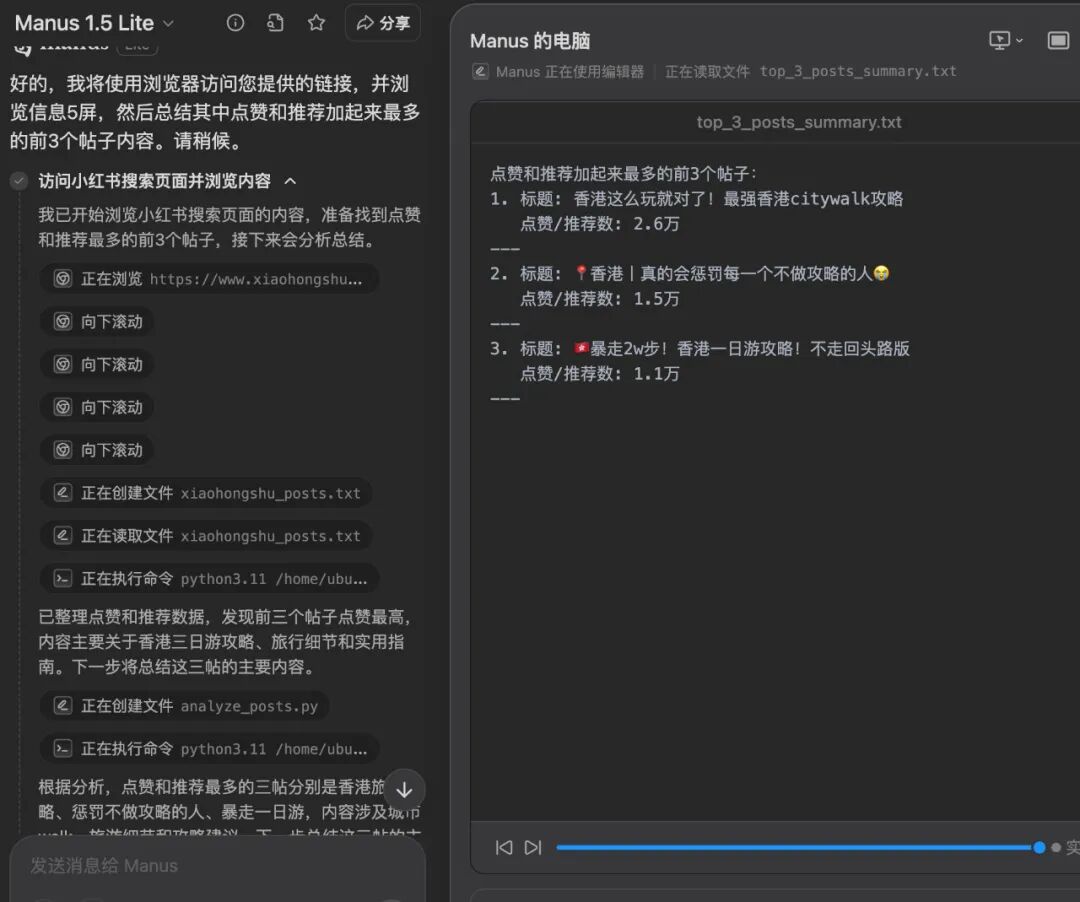Collapse the 访问小红书搜索页面并浏览内容 step
1080x902 pixels.
click(x=291, y=181)
